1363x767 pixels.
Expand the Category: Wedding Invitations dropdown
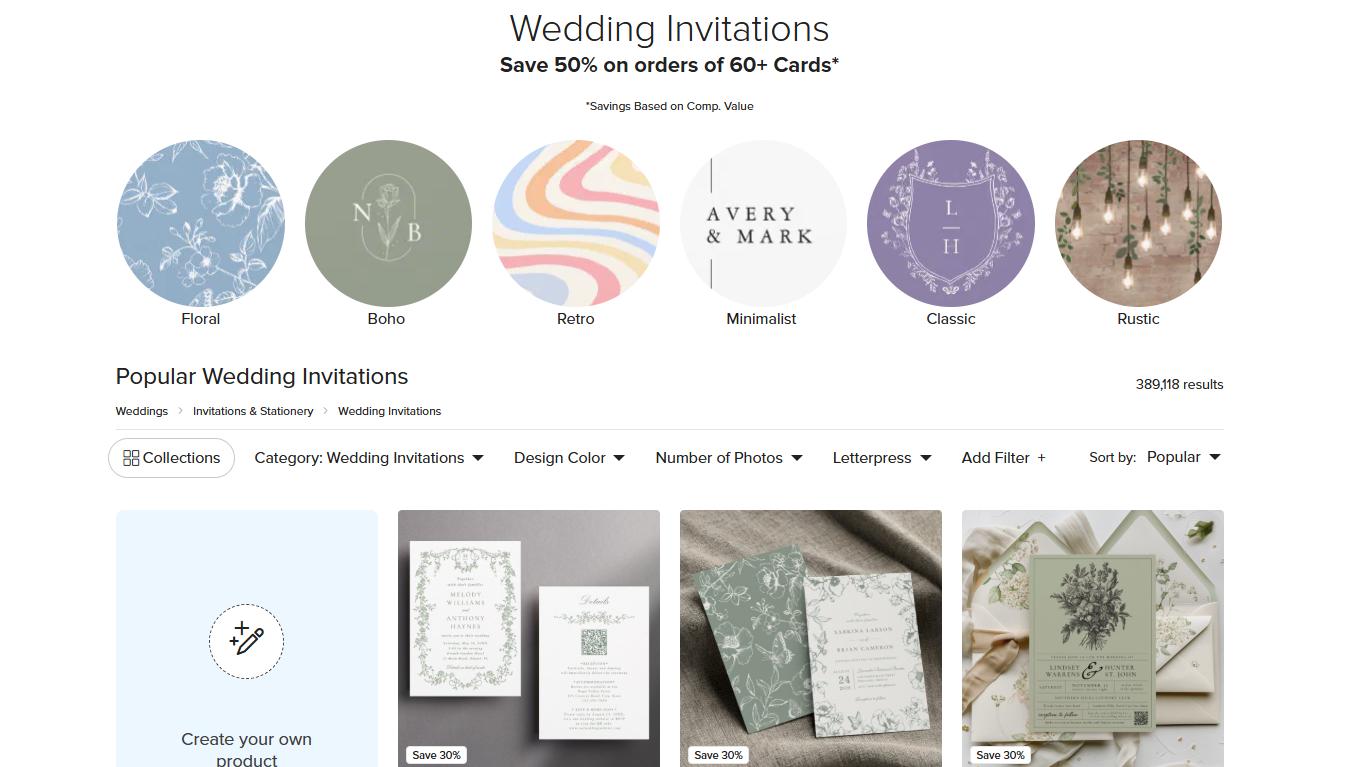tap(369, 458)
